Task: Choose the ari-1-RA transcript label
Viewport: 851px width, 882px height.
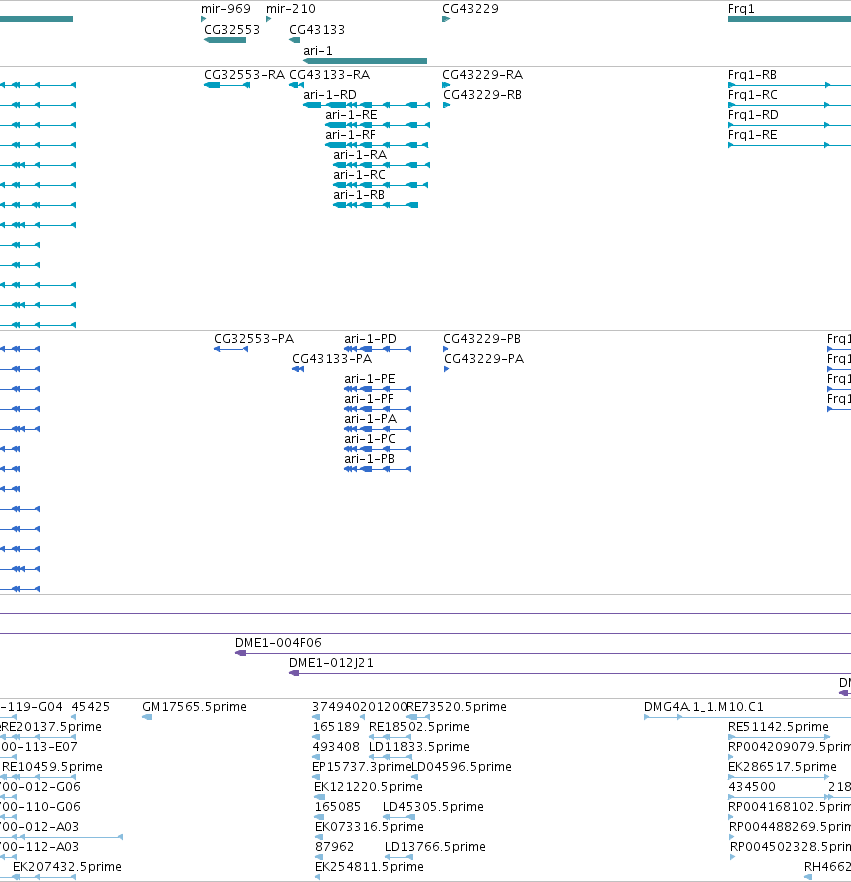Action: point(360,155)
